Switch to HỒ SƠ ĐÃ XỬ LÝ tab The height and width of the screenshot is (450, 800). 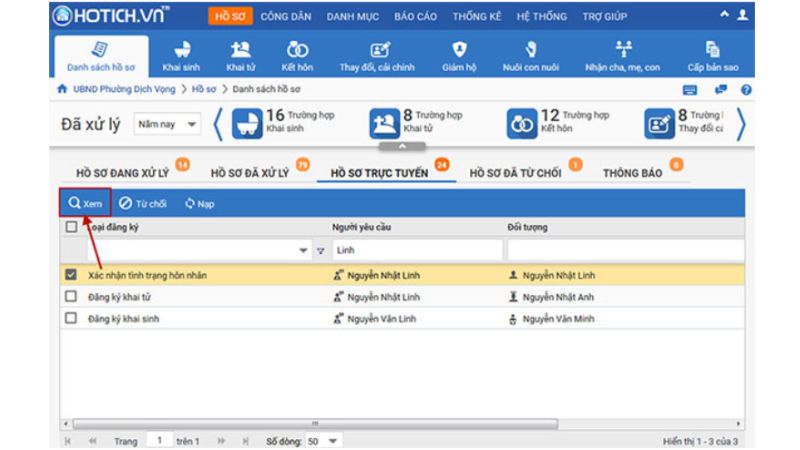click(x=250, y=173)
